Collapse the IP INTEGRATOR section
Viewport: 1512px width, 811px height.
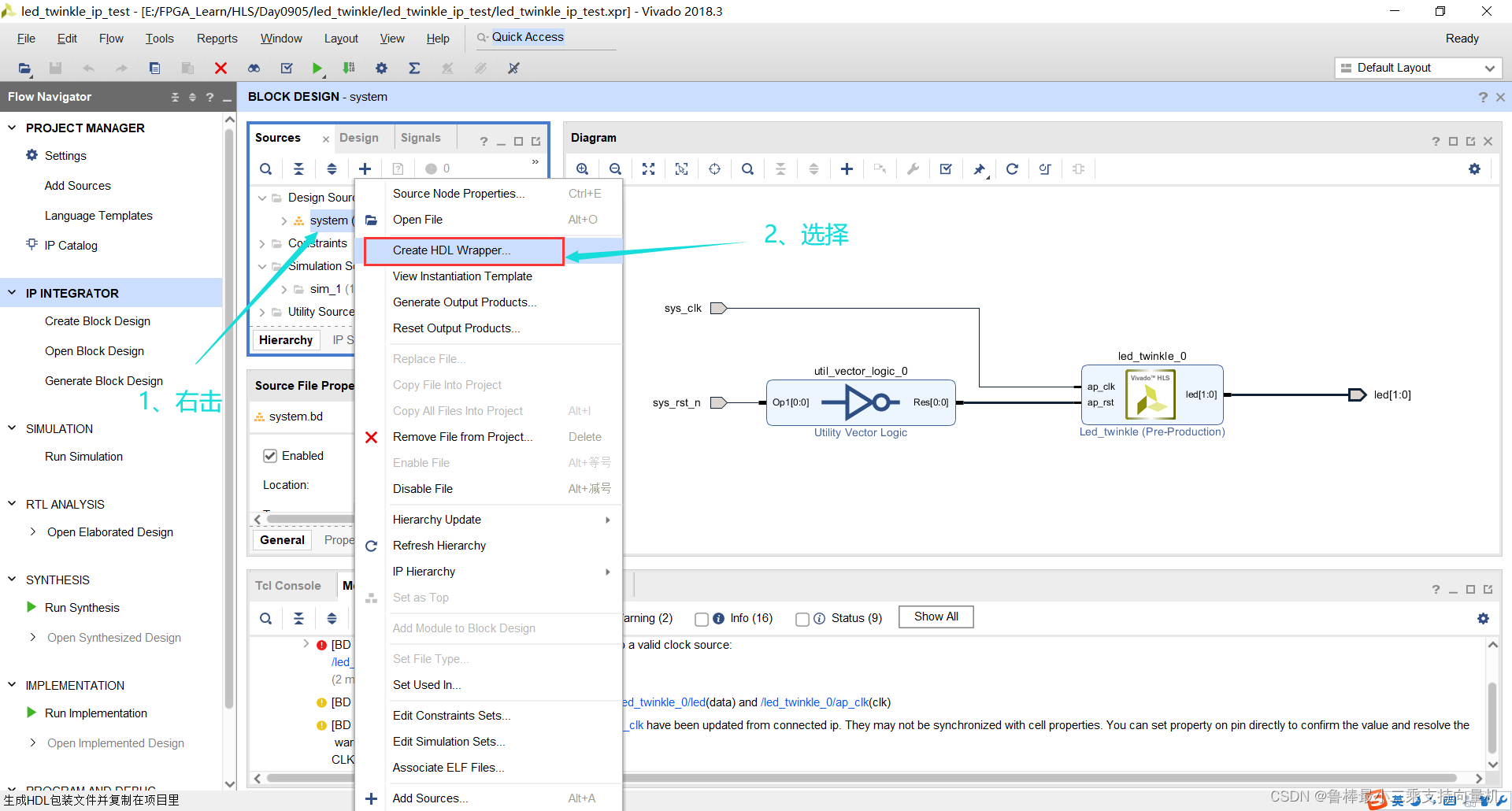coord(12,293)
